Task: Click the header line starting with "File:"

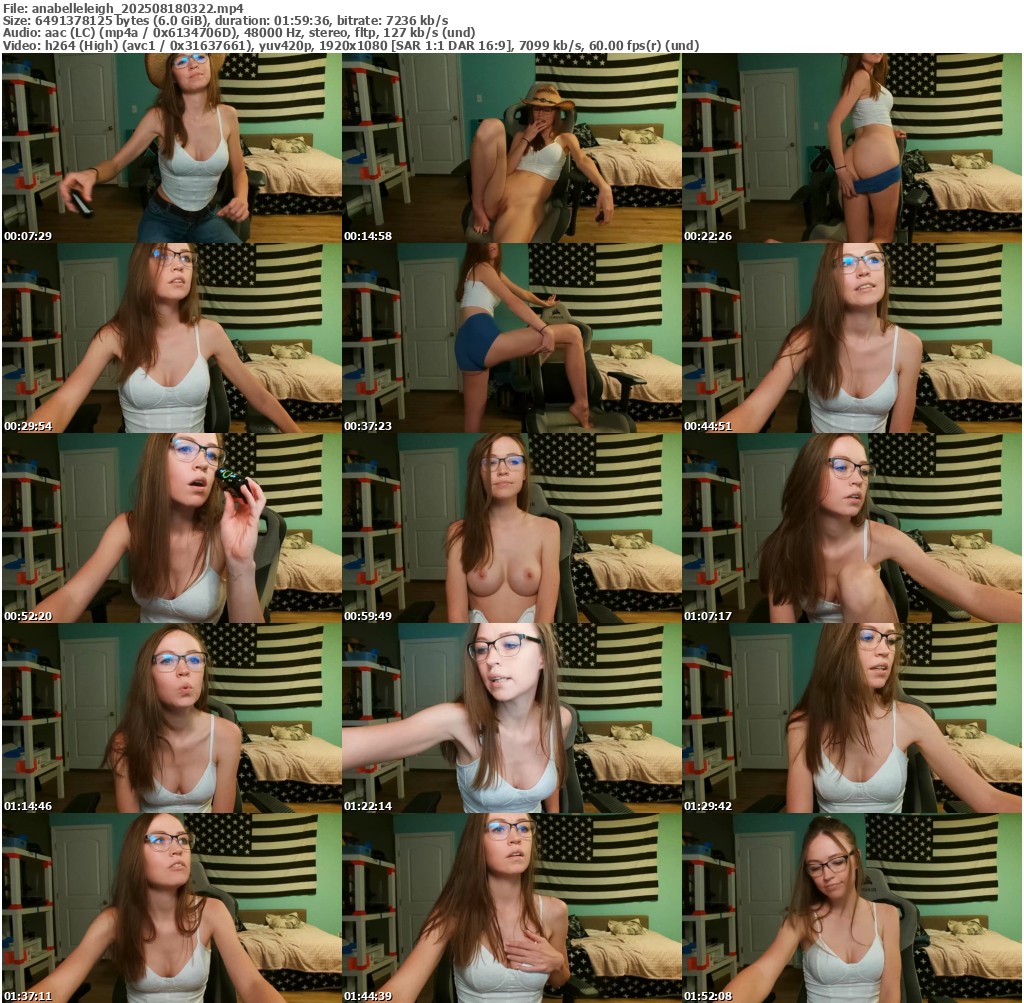Action: (x=123, y=8)
